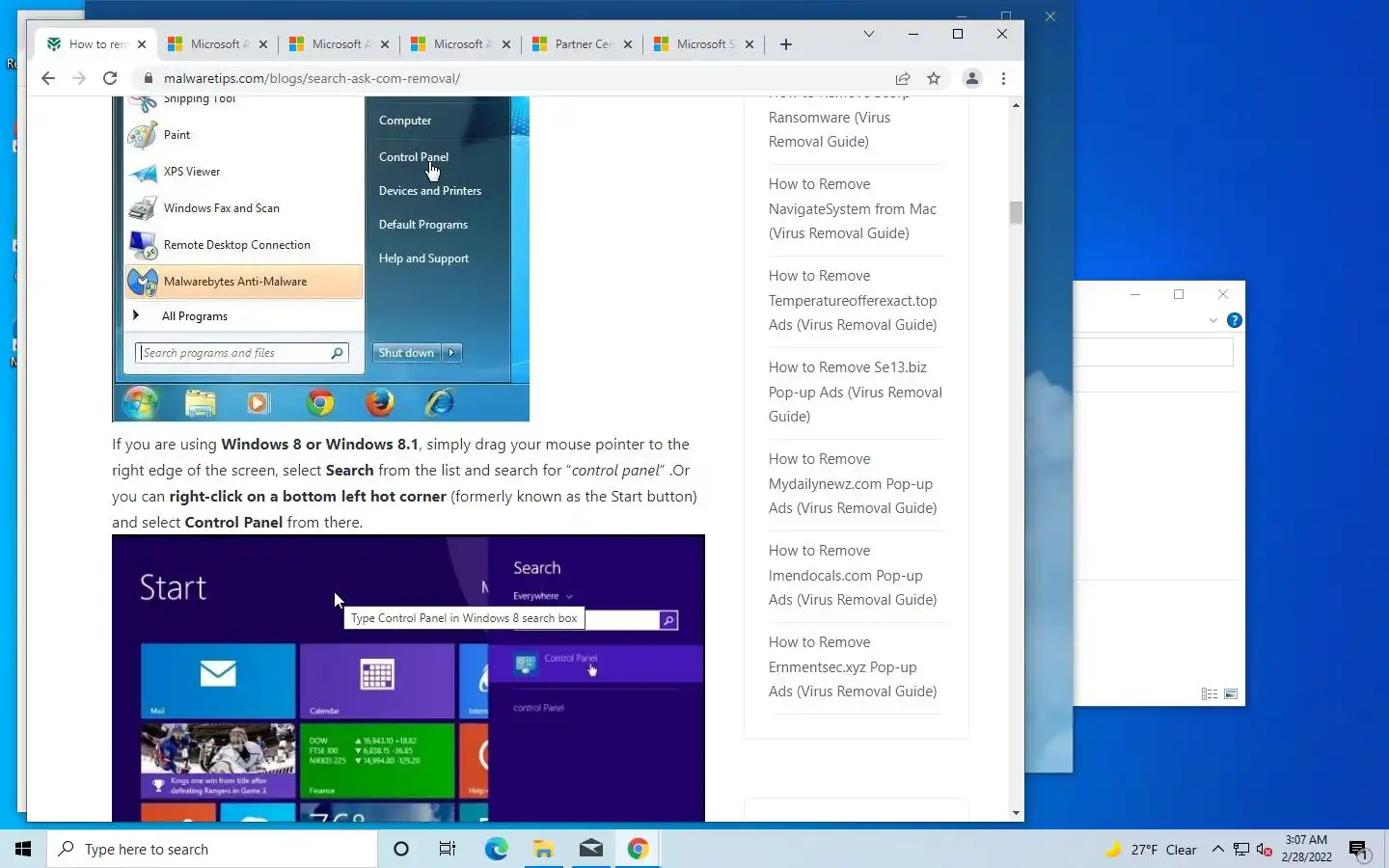
Task: View site information via the lock icon
Action: point(147,78)
